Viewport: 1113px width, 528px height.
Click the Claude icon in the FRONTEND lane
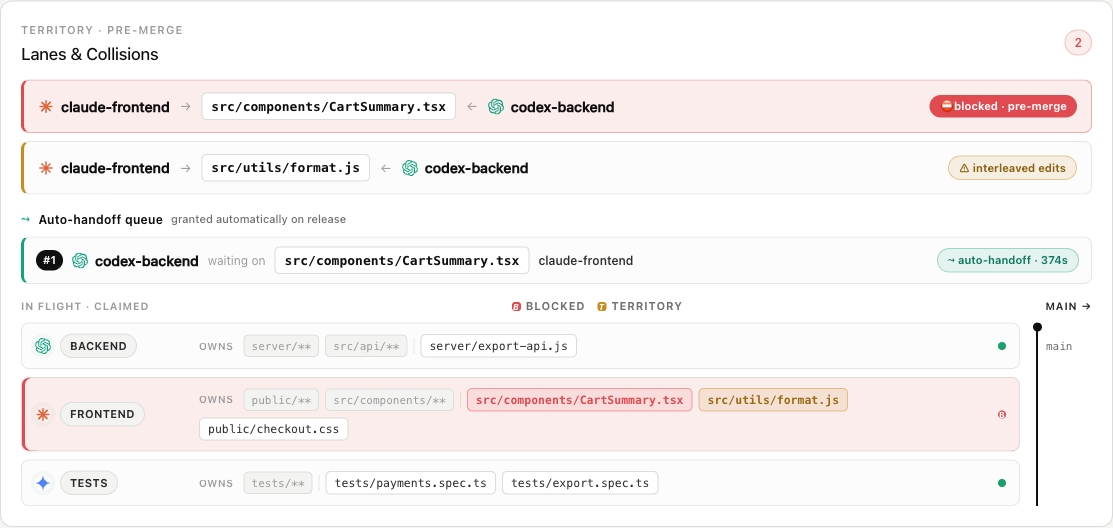43,414
